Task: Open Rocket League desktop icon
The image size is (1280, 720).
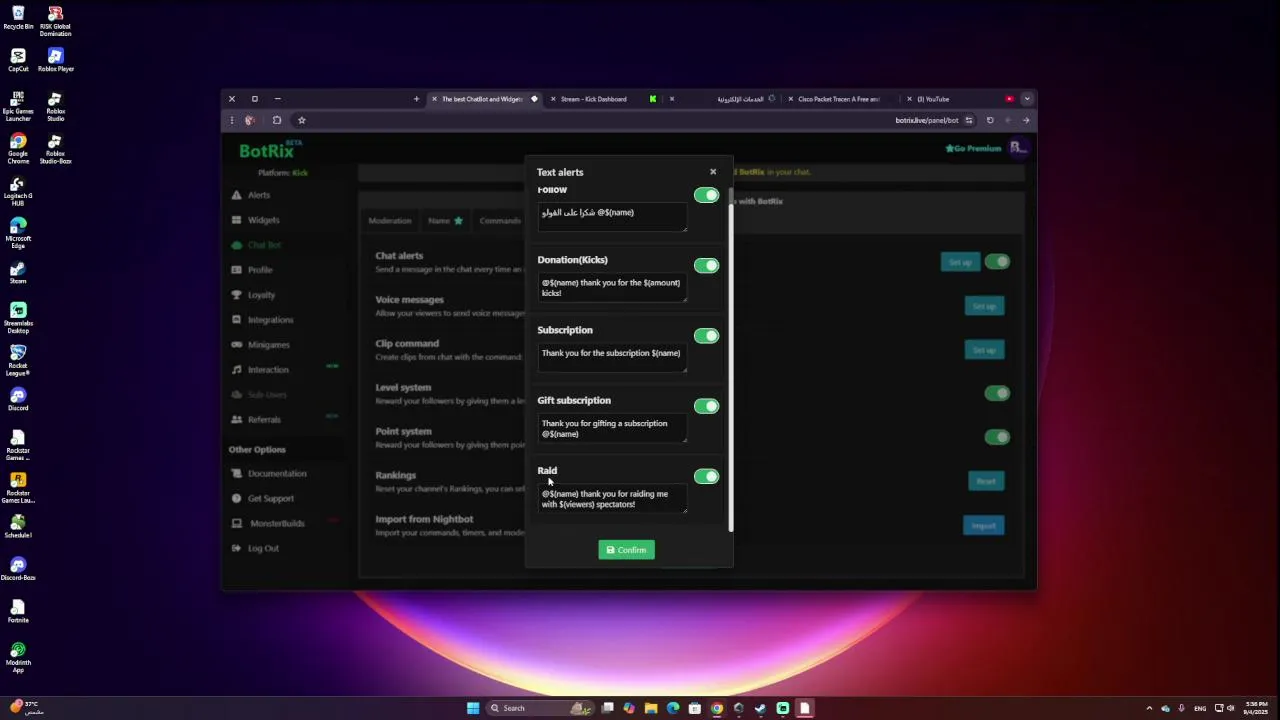Action: click(18, 360)
